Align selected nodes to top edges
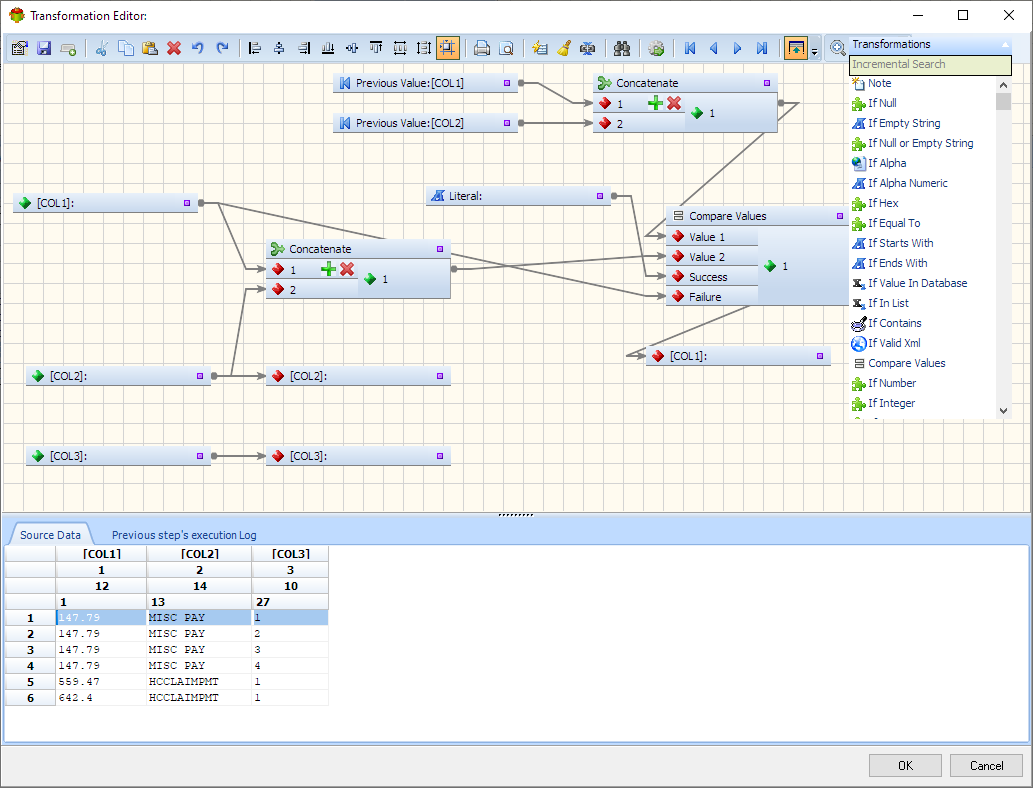 (376, 48)
